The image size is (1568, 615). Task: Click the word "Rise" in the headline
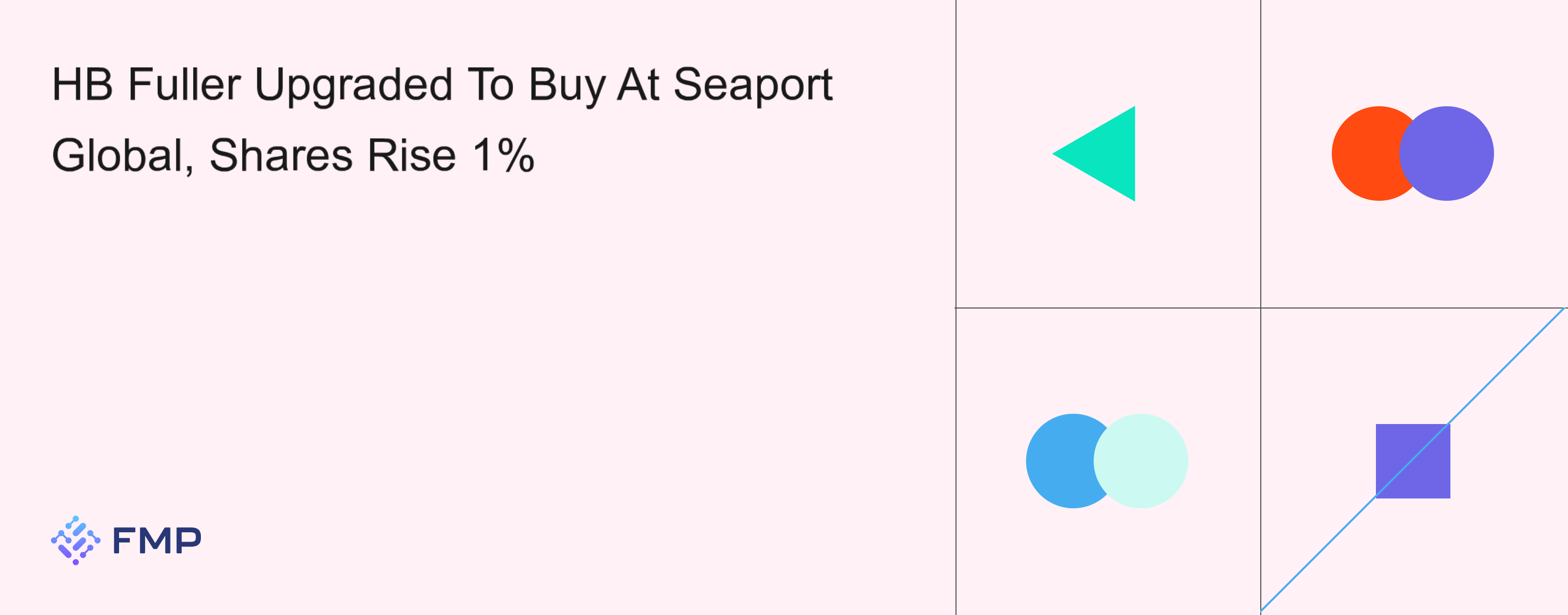coord(412,156)
